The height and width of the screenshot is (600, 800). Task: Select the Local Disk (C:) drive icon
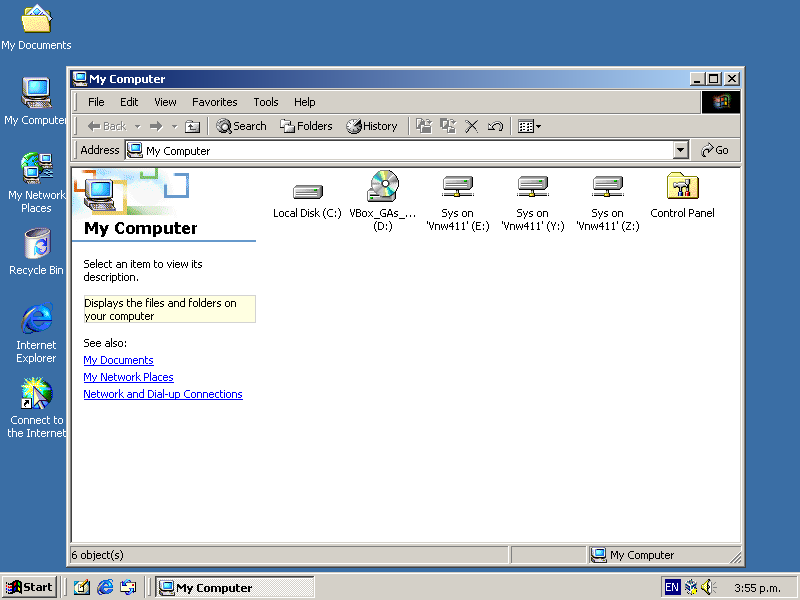click(x=308, y=192)
